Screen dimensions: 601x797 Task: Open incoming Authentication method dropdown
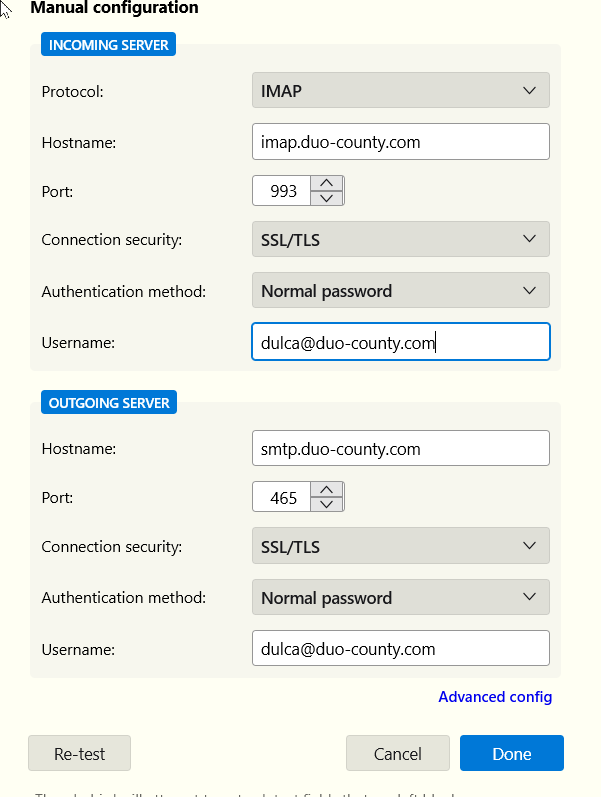[400, 291]
